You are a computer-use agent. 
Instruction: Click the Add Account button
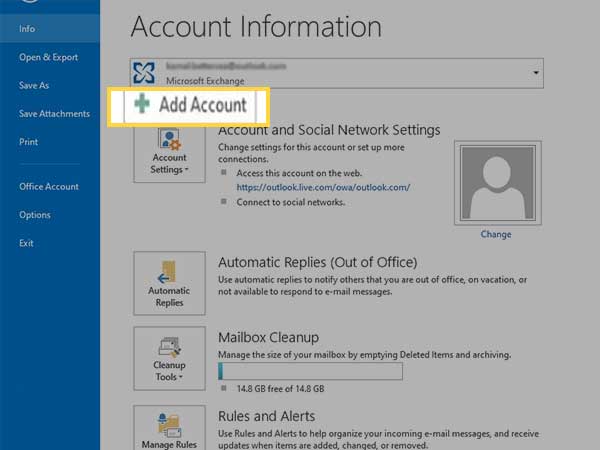point(189,105)
